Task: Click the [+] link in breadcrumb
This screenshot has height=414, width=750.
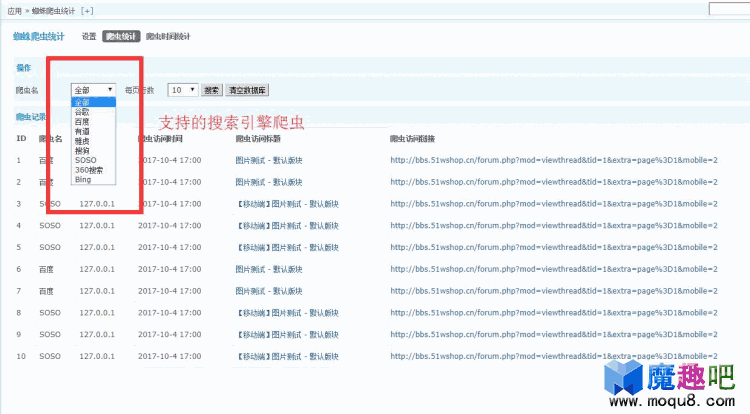Action: [87, 11]
